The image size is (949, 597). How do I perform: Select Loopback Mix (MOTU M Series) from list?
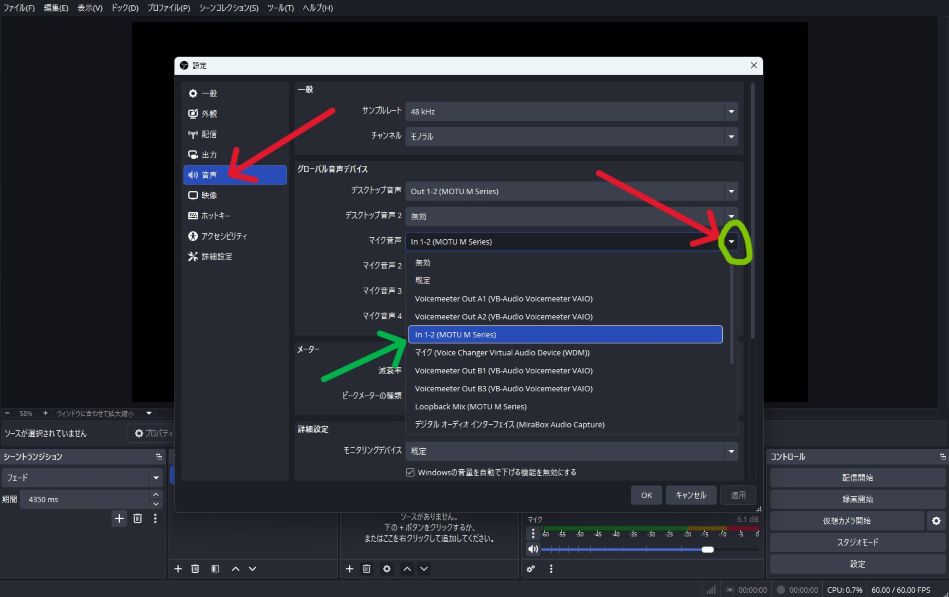pyautogui.click(x=470, y=407)
